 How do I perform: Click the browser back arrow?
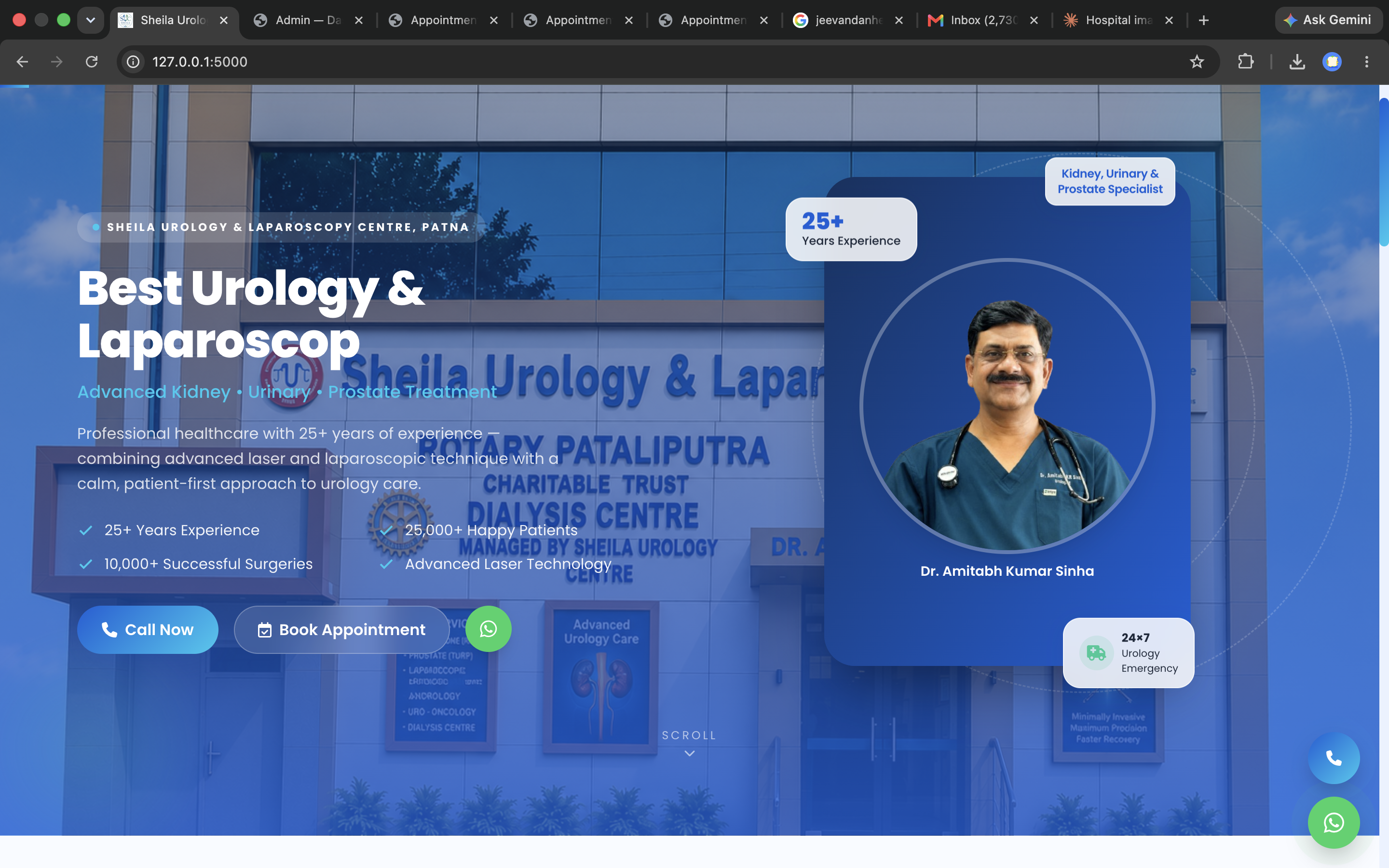(x=22, y=61)
